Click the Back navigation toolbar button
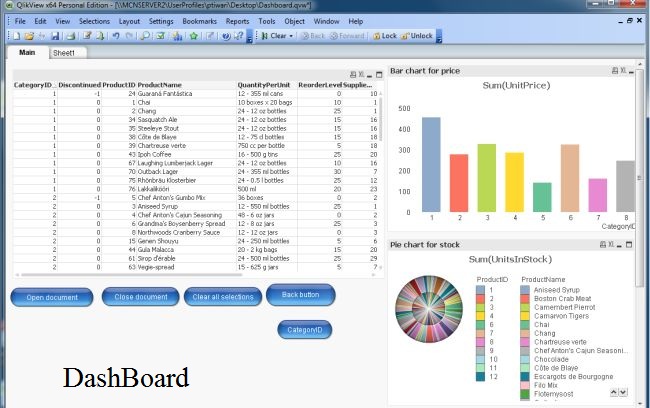This screenshot has height=408, width=650. pyautogui.click(x=313, y=36)
